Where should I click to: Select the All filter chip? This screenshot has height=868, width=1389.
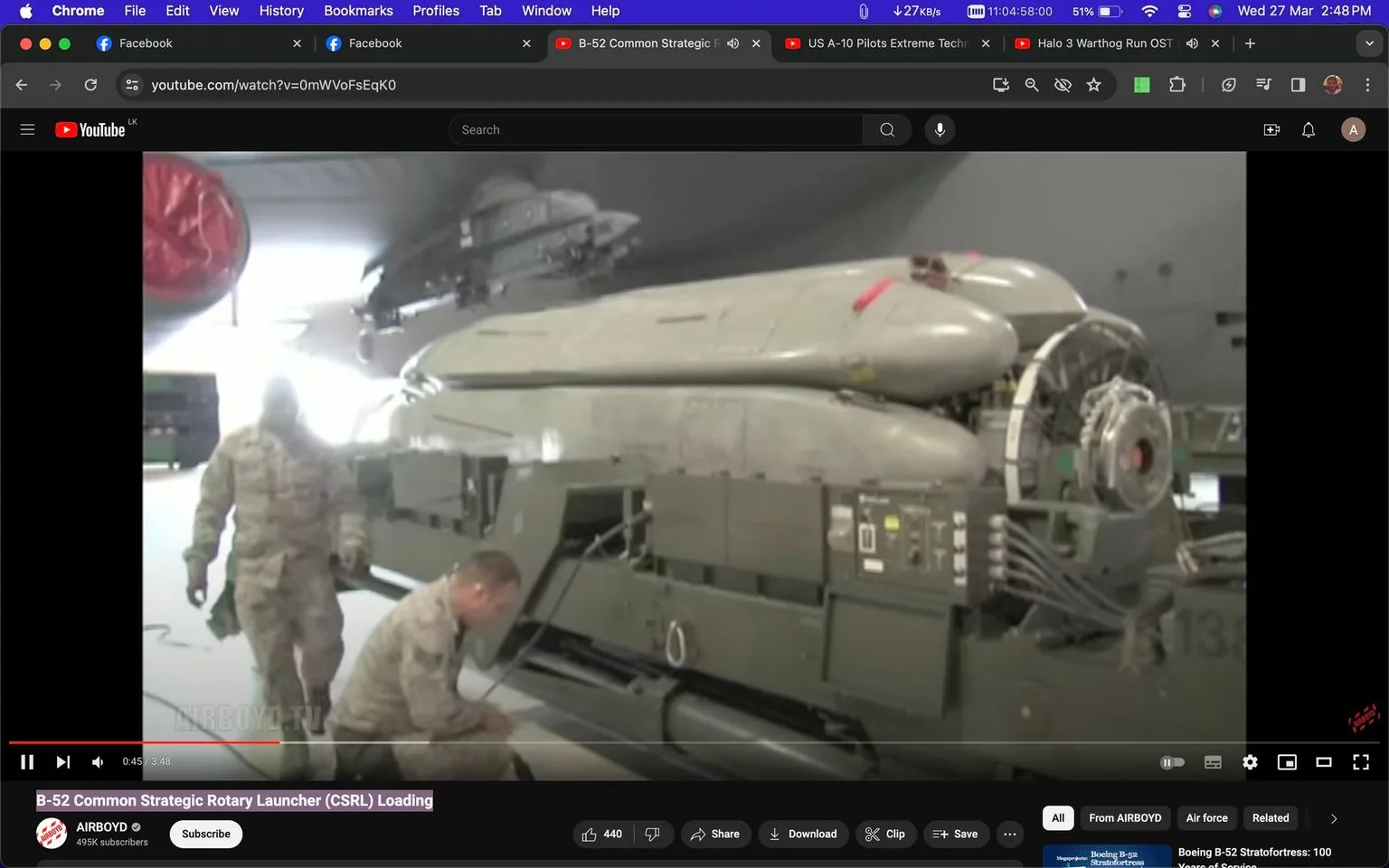(1058, 818)
